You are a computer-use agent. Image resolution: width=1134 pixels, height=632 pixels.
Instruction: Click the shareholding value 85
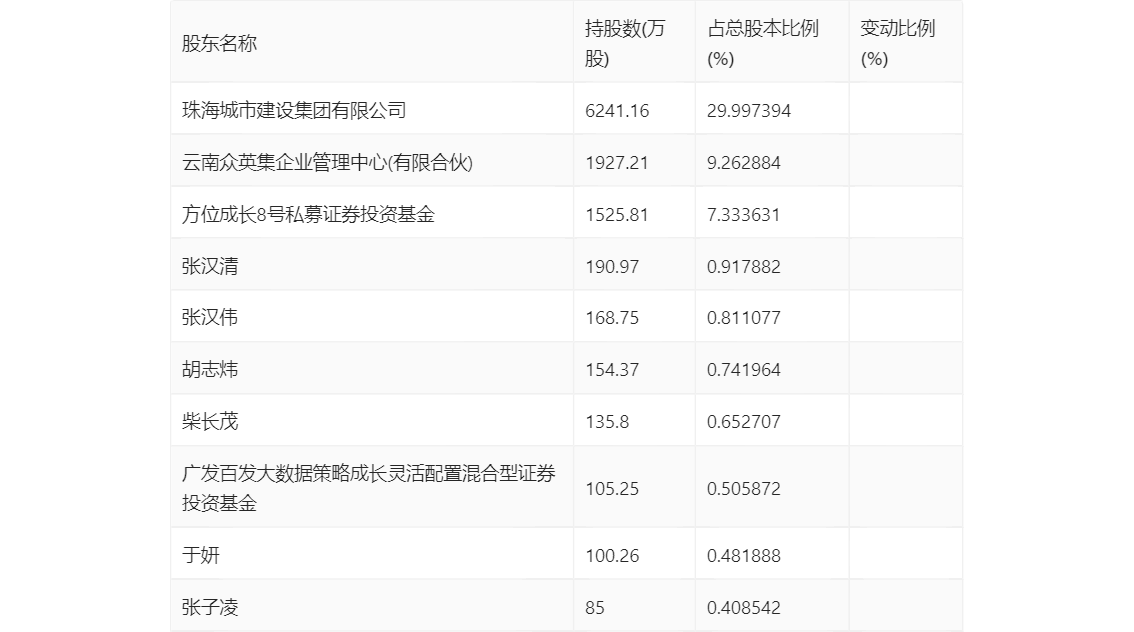[x=594, y=608]
